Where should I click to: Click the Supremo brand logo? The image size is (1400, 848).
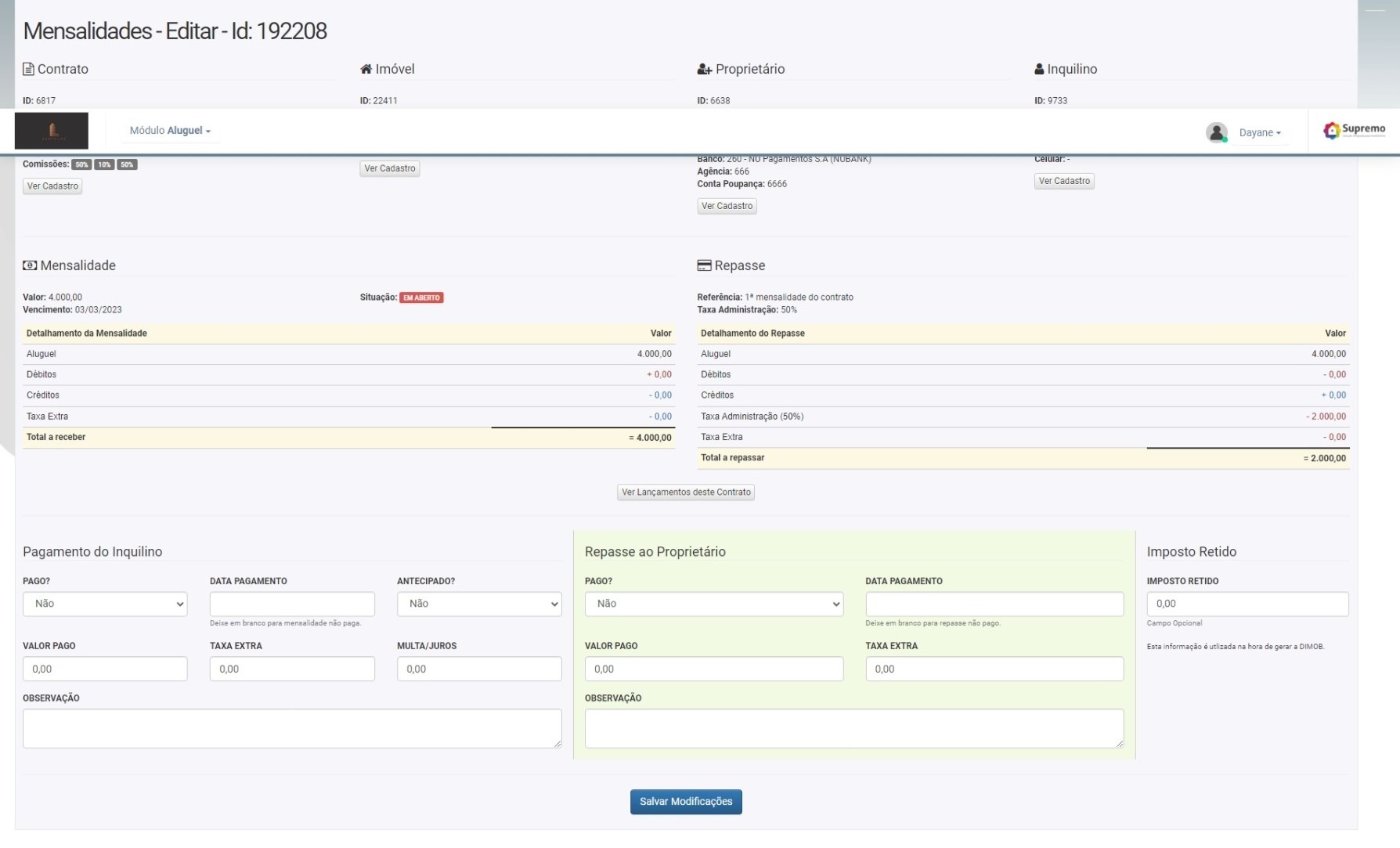[1354, 130]
